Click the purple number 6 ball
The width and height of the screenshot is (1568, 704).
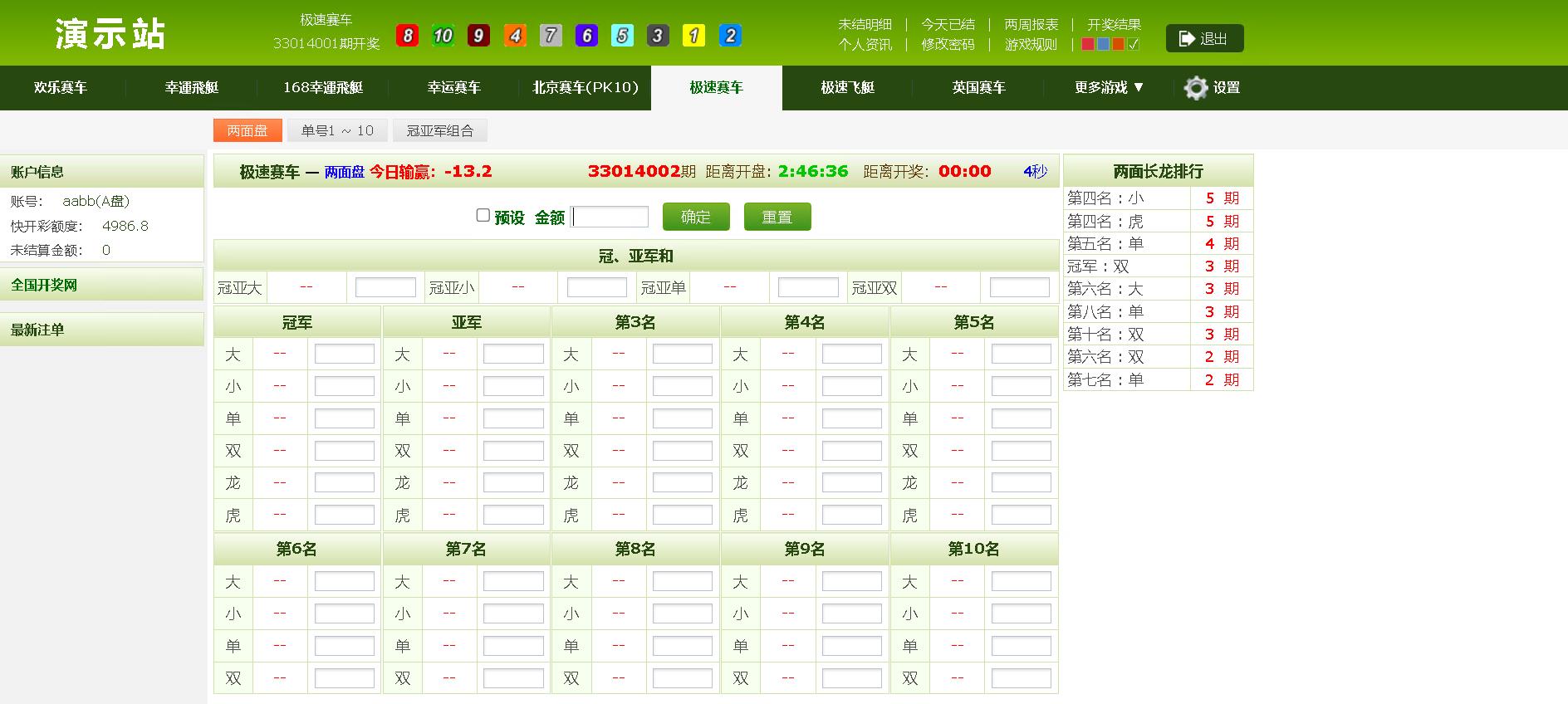pyautogui.click(x=586, y=36)
